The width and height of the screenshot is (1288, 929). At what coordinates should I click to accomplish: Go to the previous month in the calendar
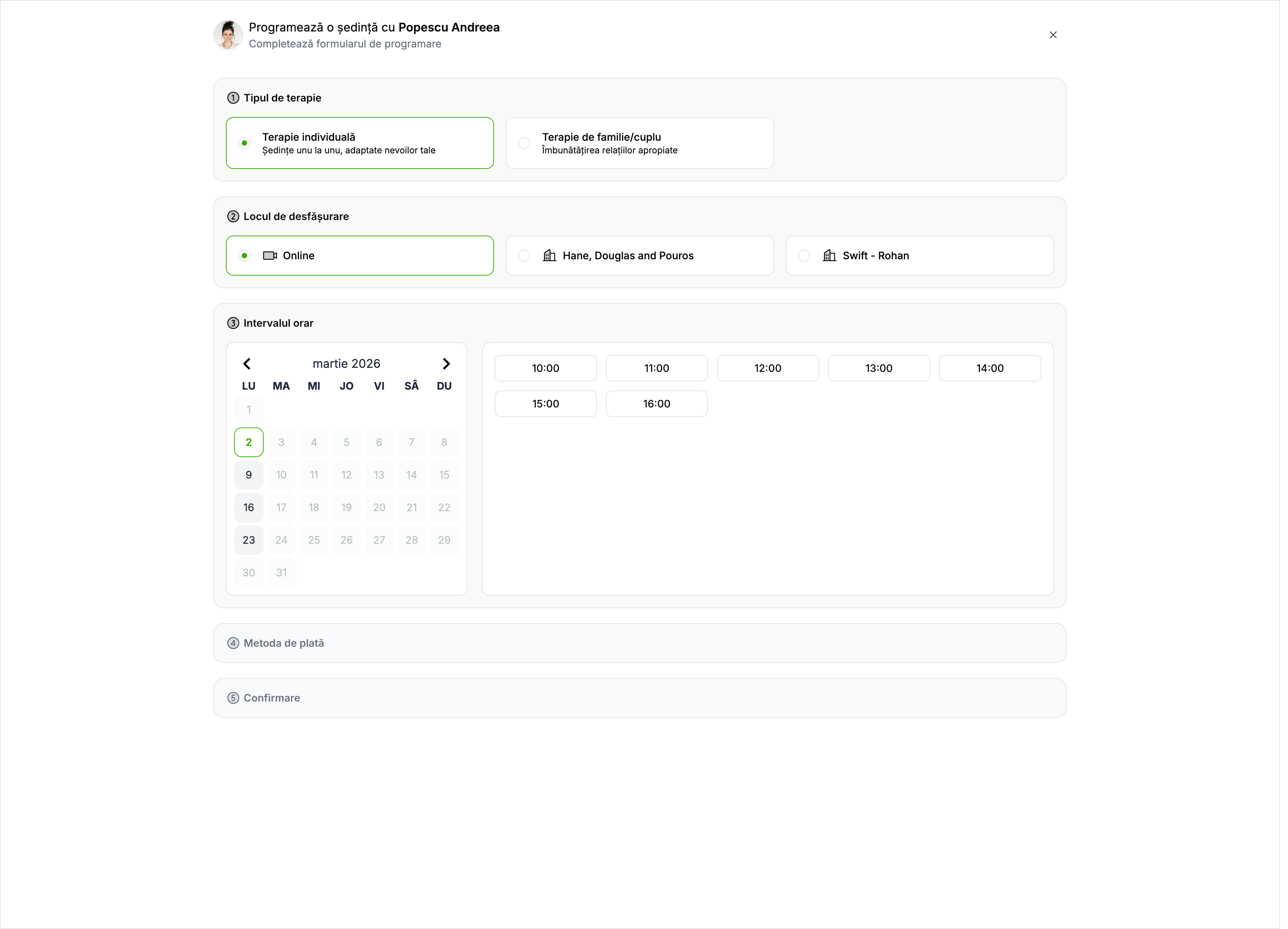(x=247, y=364)
